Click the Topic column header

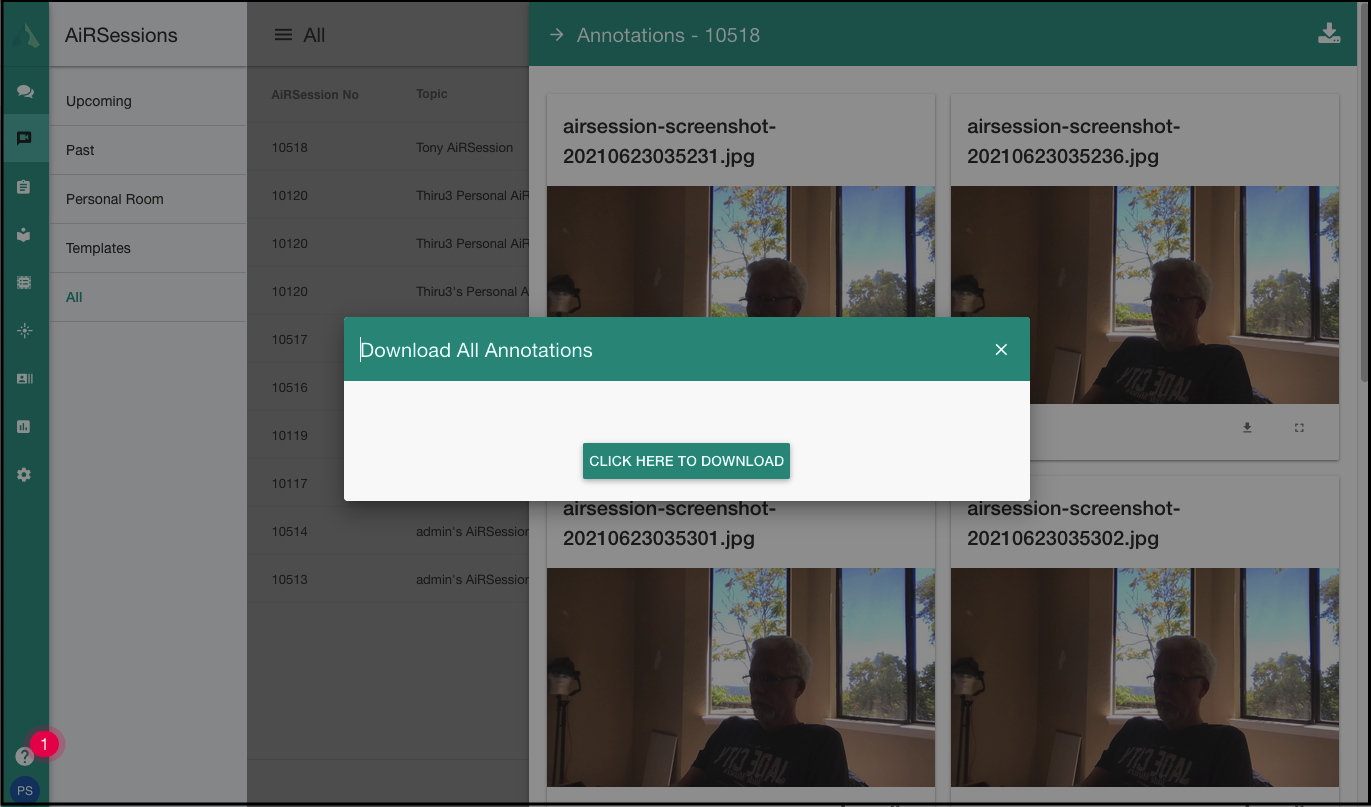click(432, 94)
